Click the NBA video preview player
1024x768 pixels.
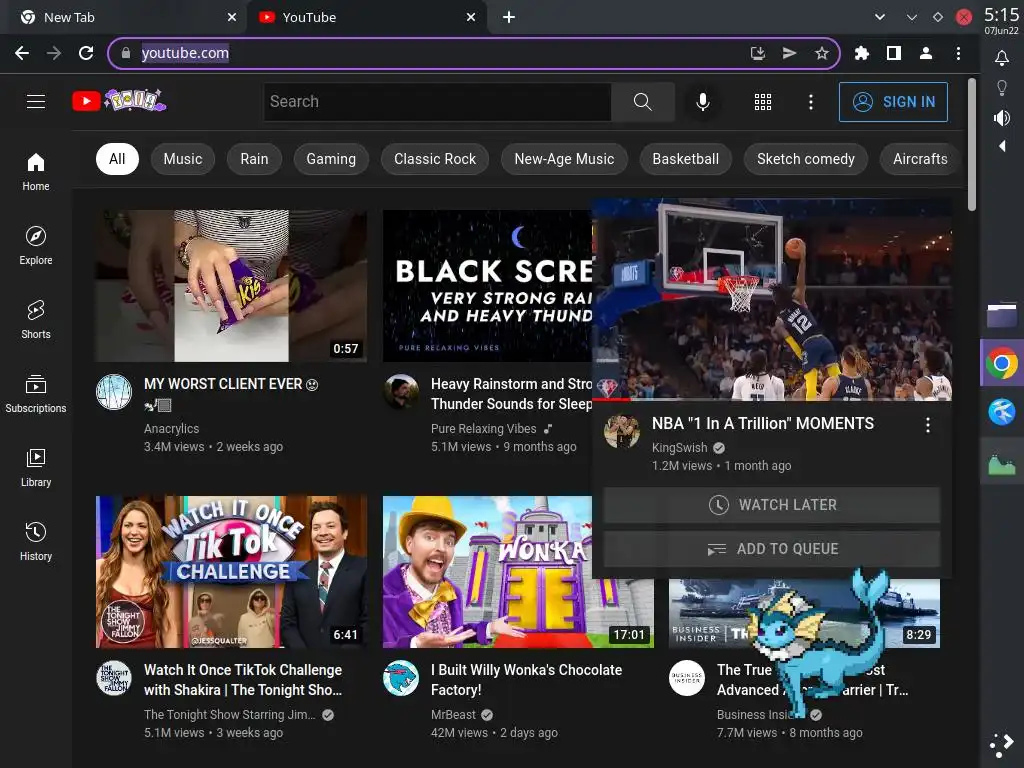pos(771,299)
